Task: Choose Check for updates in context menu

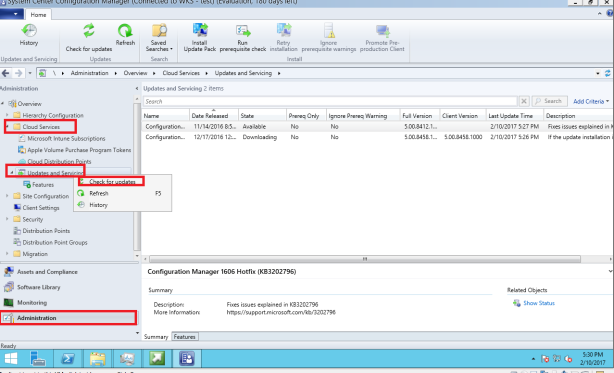Action: coord(112,182)
